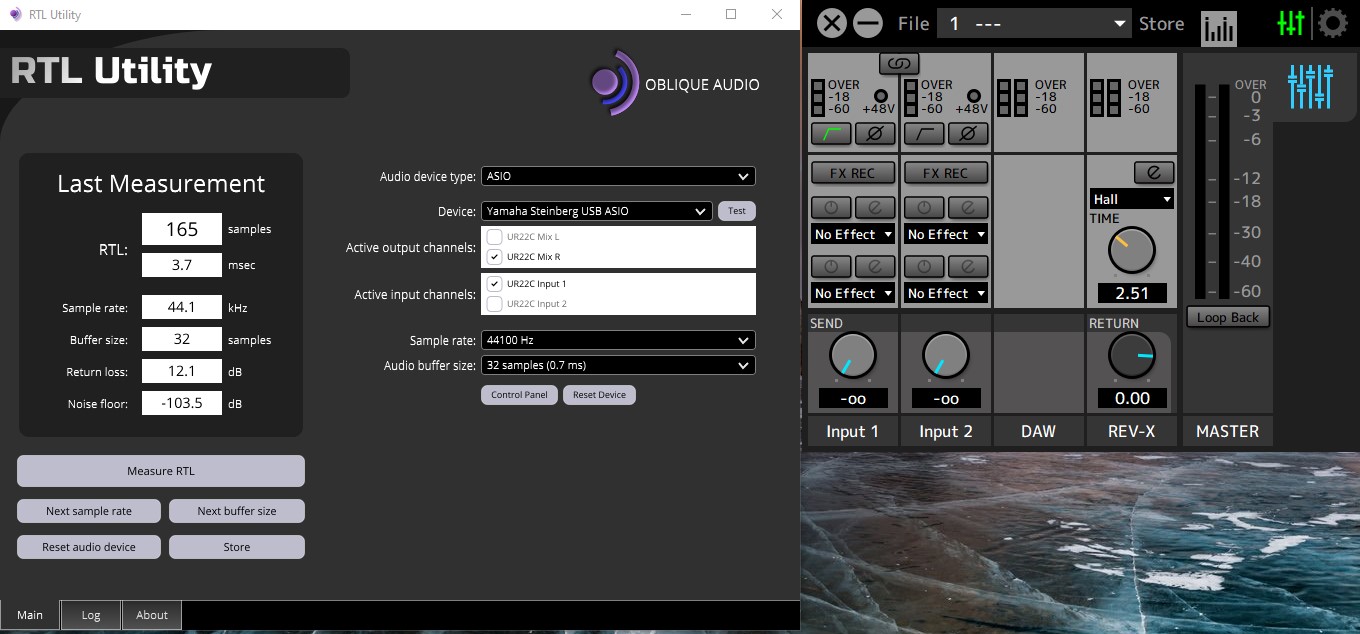Open the ASIO Control Panel button

(519, 394)
